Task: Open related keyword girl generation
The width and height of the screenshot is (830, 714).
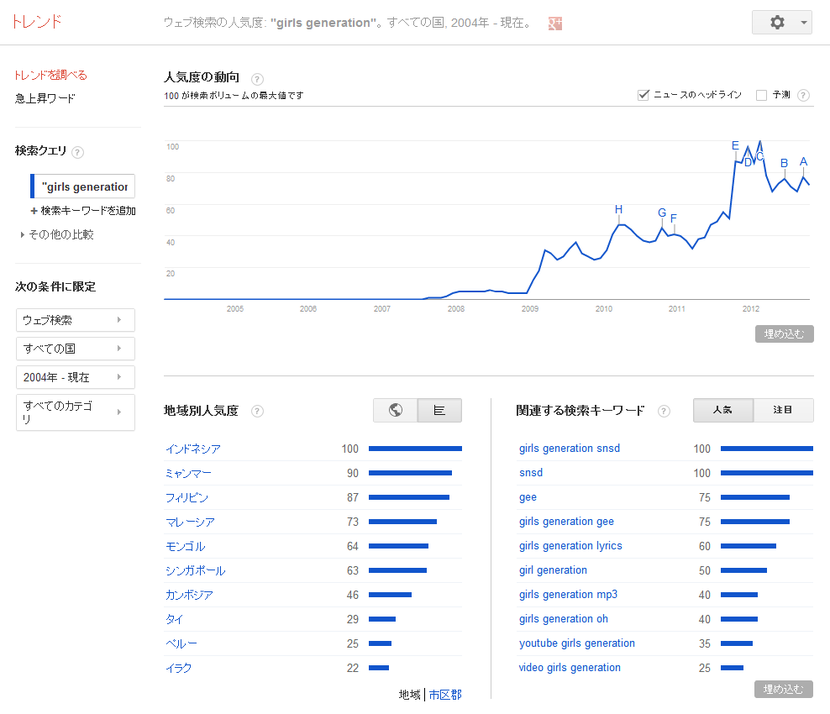Action: [553, 570]
